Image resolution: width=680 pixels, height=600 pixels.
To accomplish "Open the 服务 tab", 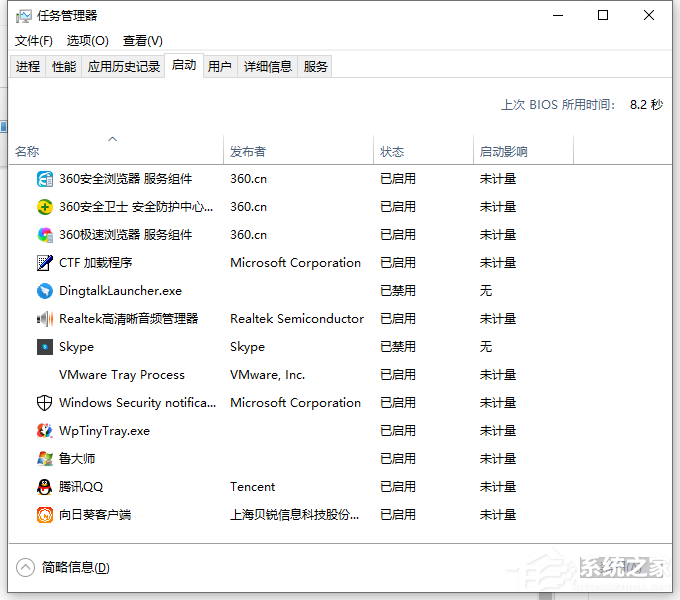I will (x=316, y=67).
